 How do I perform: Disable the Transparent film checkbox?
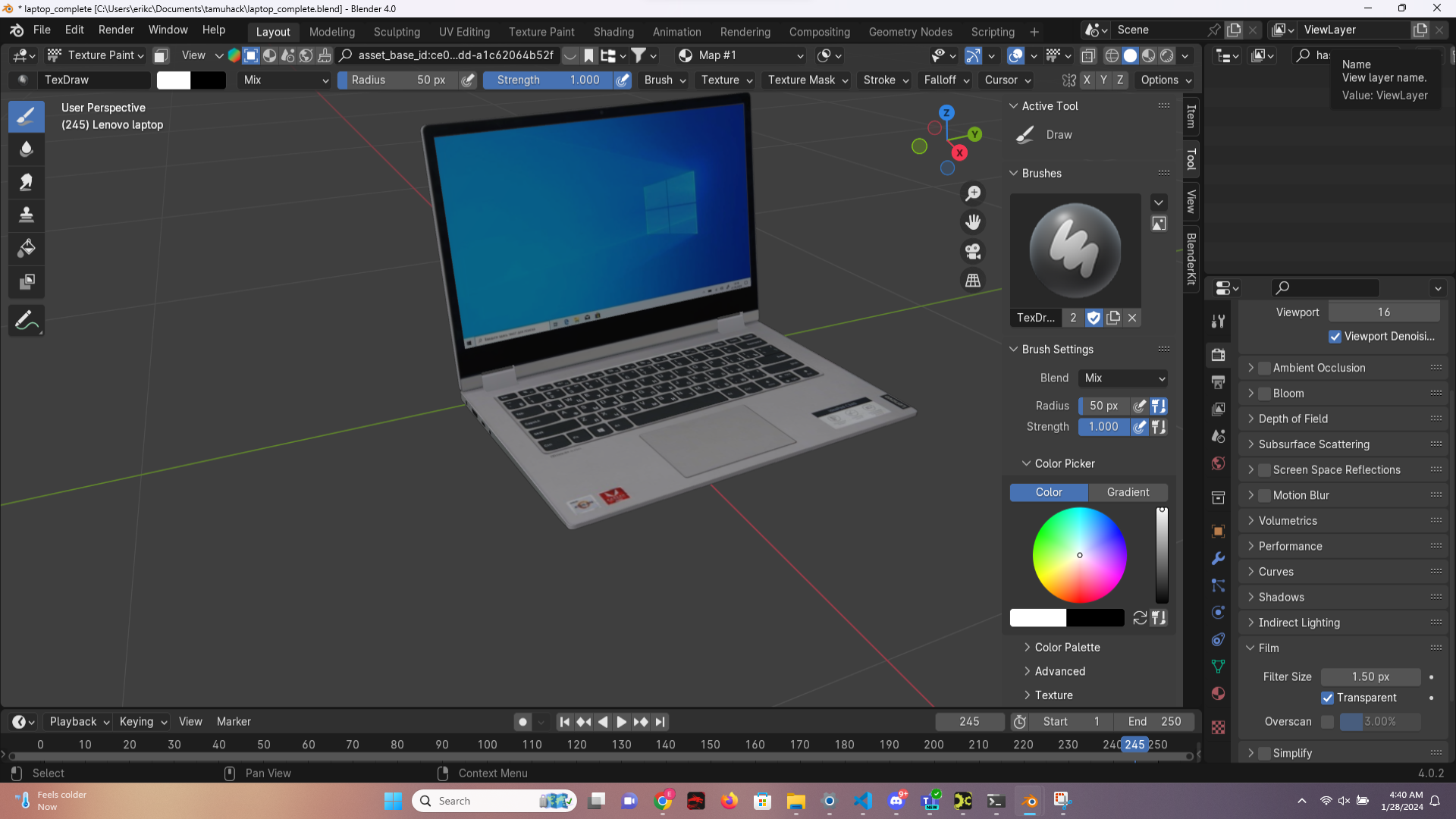1327,698
